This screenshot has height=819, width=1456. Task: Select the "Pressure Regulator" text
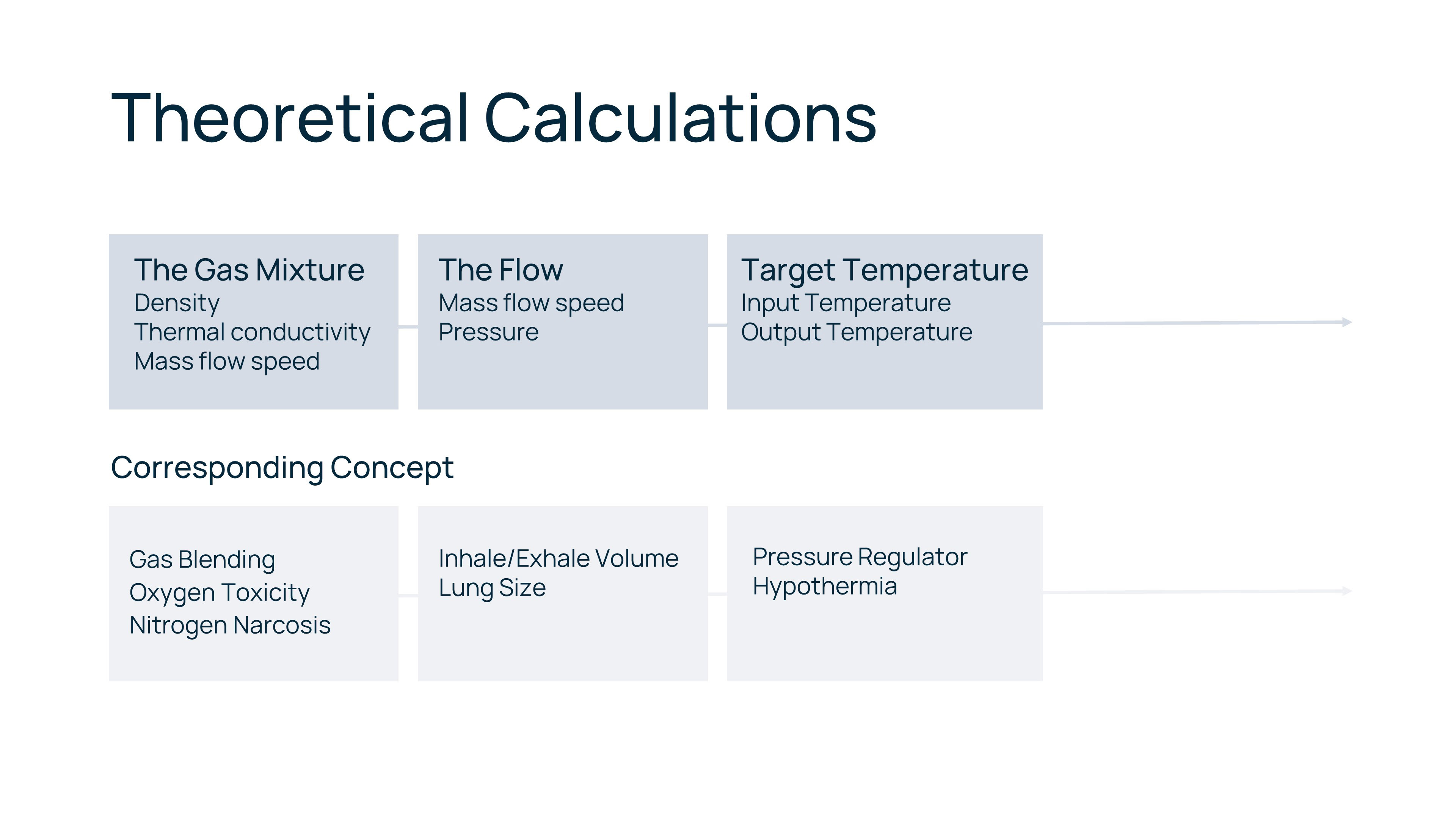point(860,557)
